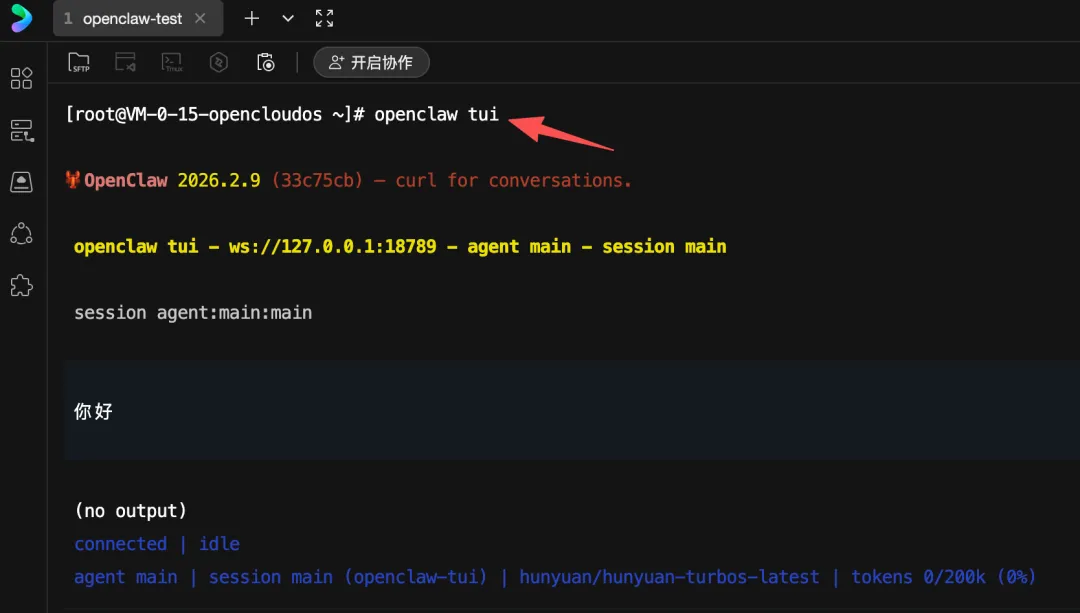The width and height of the screenshot is (1080, 613).
Task: Toggle fullscreen mode icon
Action: tap(324, 19)
